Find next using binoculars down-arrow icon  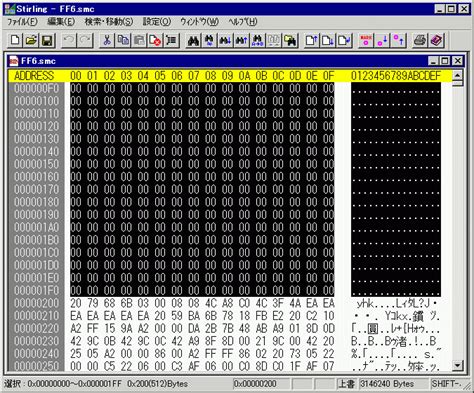point(226,40)
